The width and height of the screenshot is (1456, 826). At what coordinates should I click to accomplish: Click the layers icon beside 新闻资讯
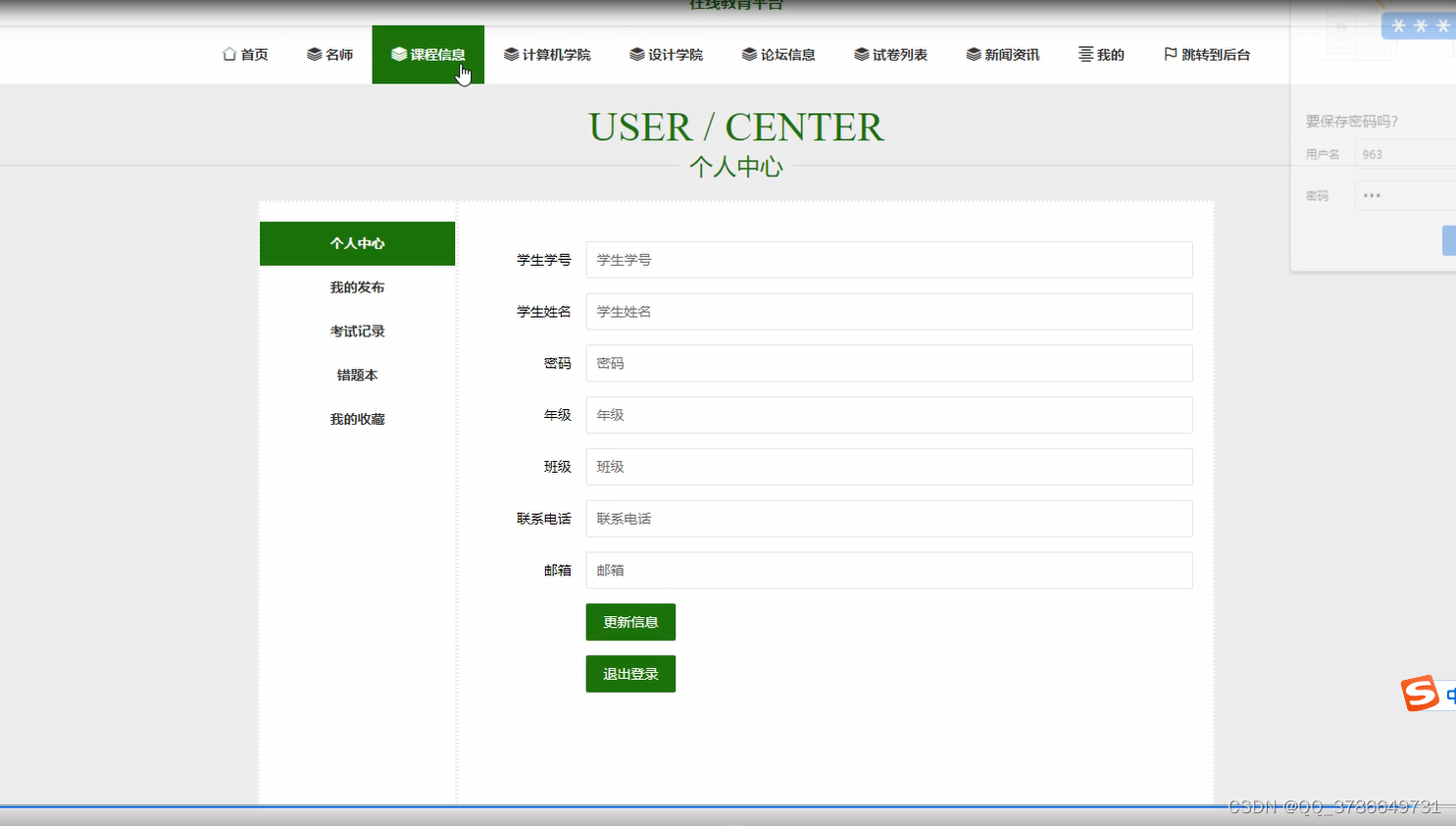974,54
